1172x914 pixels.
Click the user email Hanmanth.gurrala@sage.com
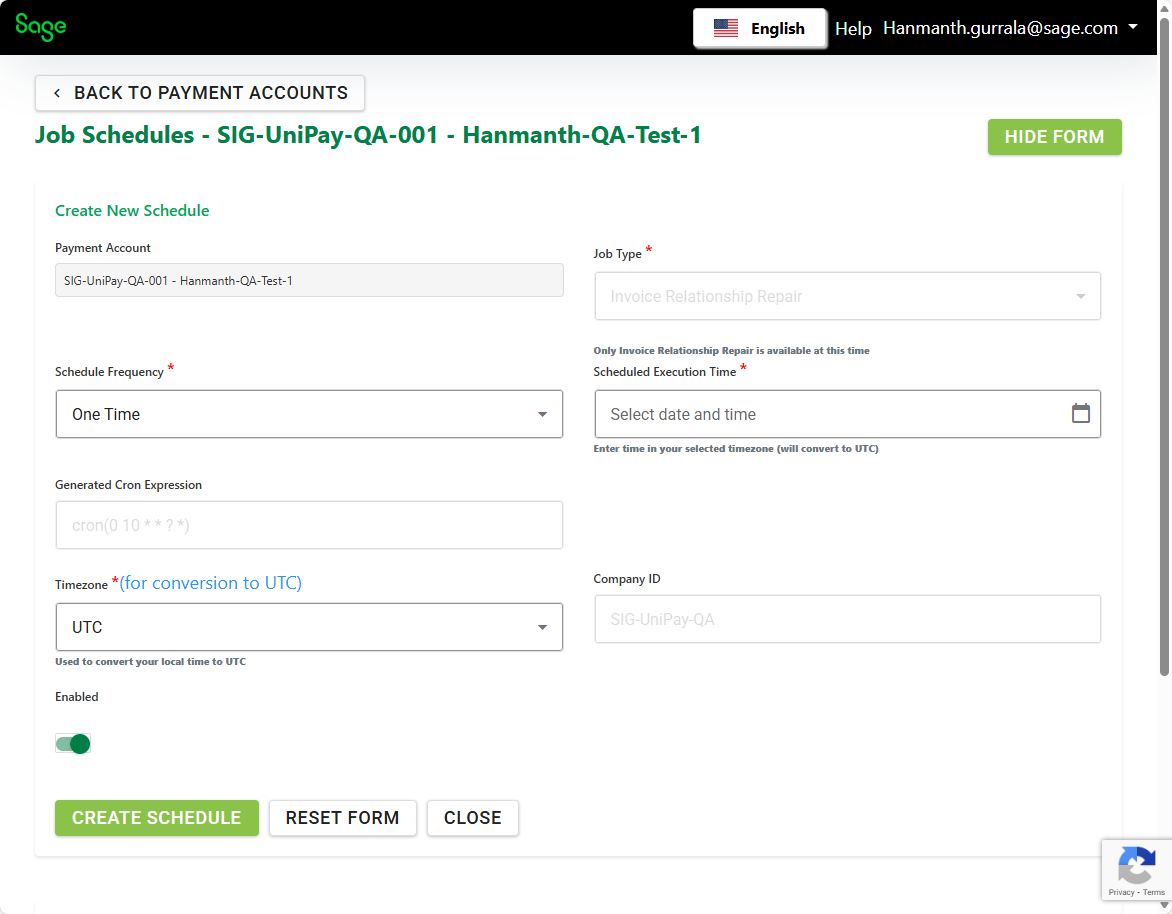[1000, 28]
